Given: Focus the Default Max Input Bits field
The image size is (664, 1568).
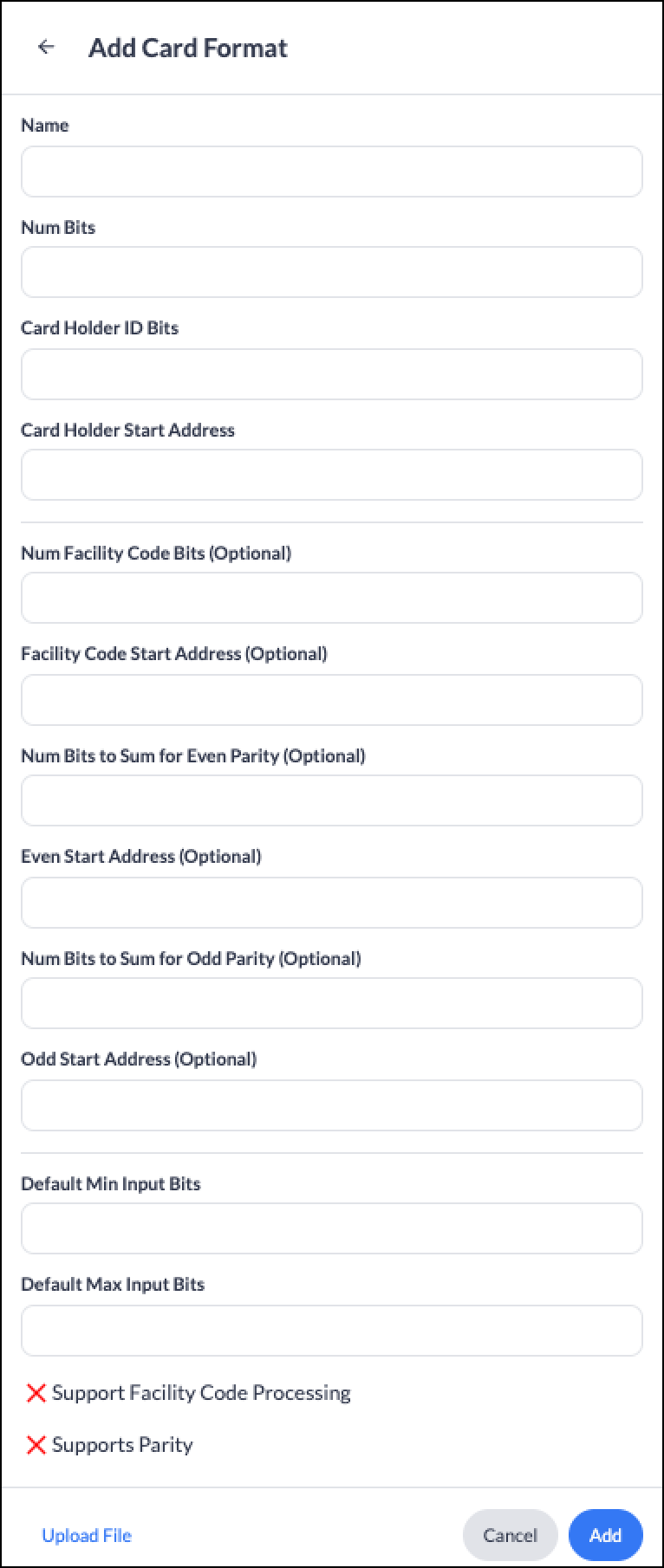Looking at the screenshot, I should [332, 1331].
